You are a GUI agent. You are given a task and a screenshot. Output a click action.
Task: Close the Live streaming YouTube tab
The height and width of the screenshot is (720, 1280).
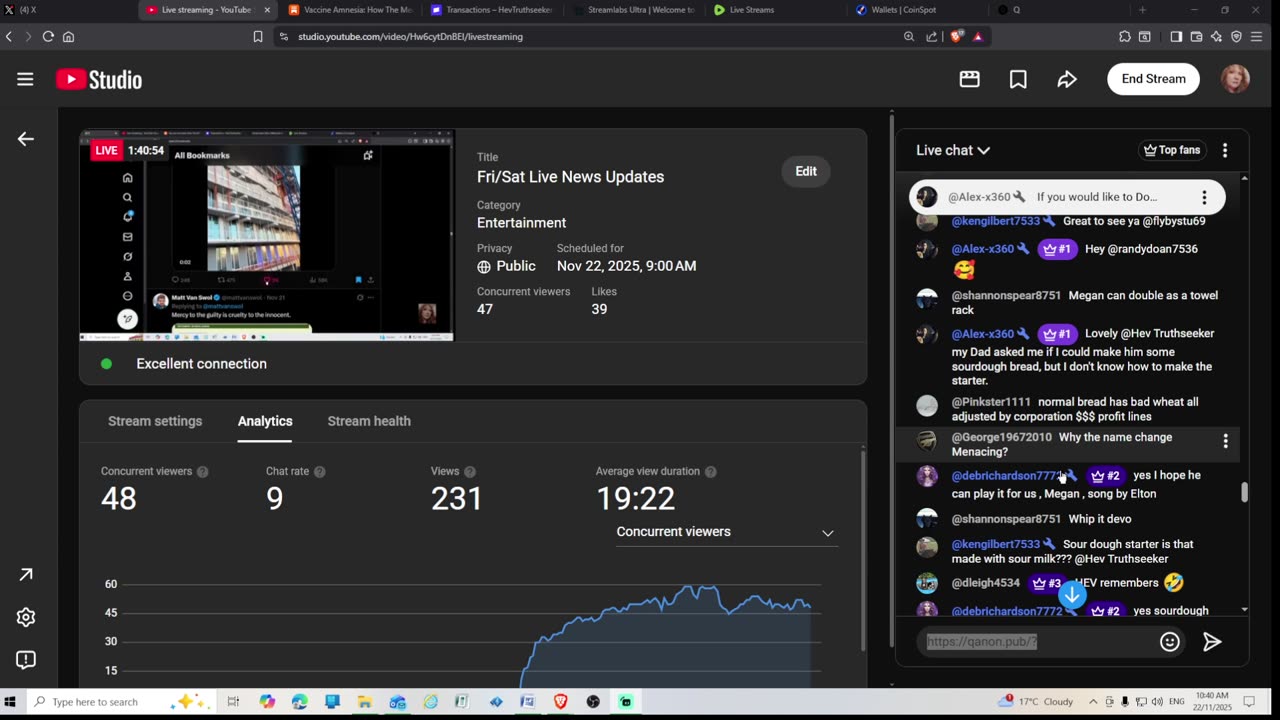coord(267,10)
